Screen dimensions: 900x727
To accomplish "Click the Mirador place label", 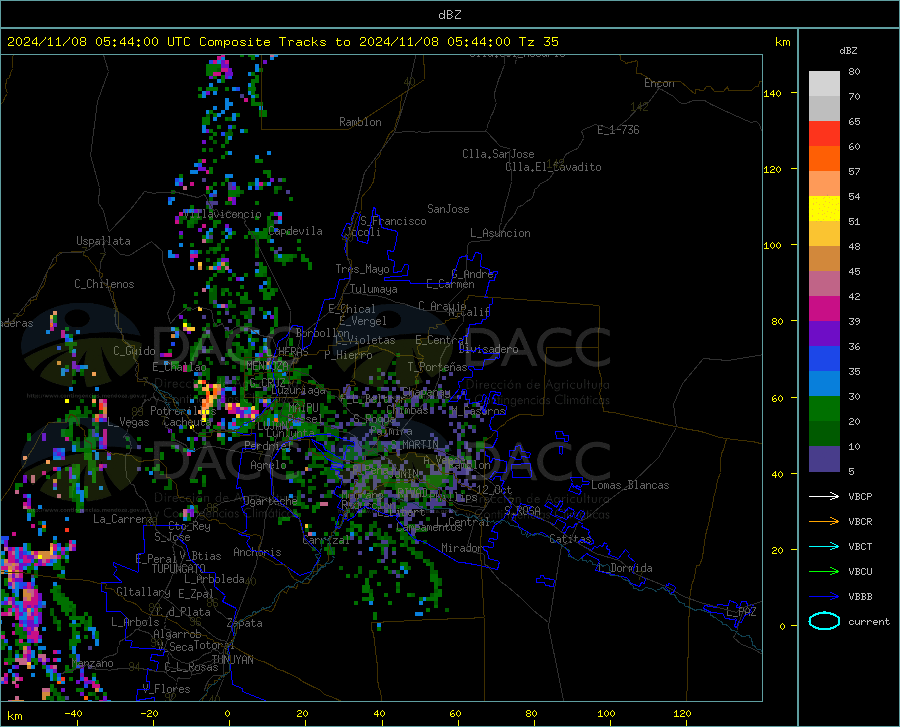I will coord(462,548).
